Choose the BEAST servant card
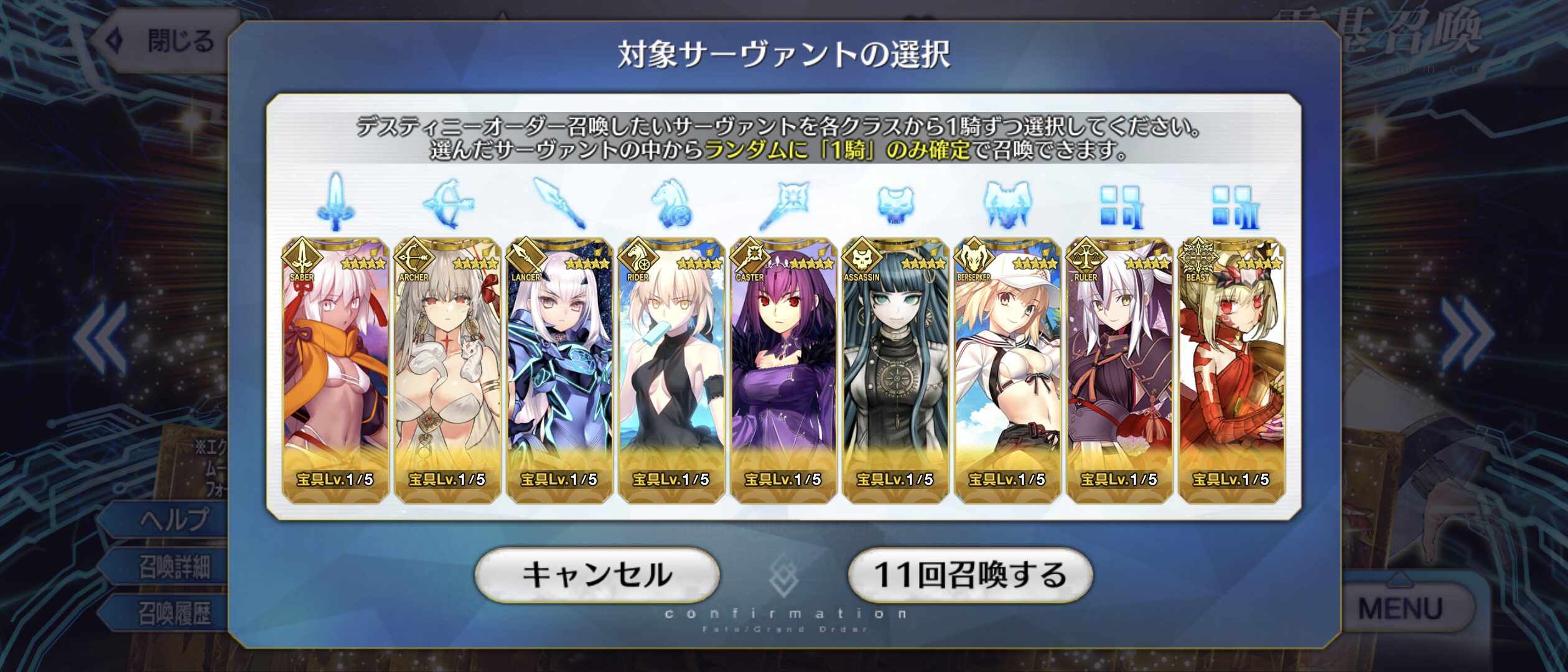 [x=1232, y=370]
